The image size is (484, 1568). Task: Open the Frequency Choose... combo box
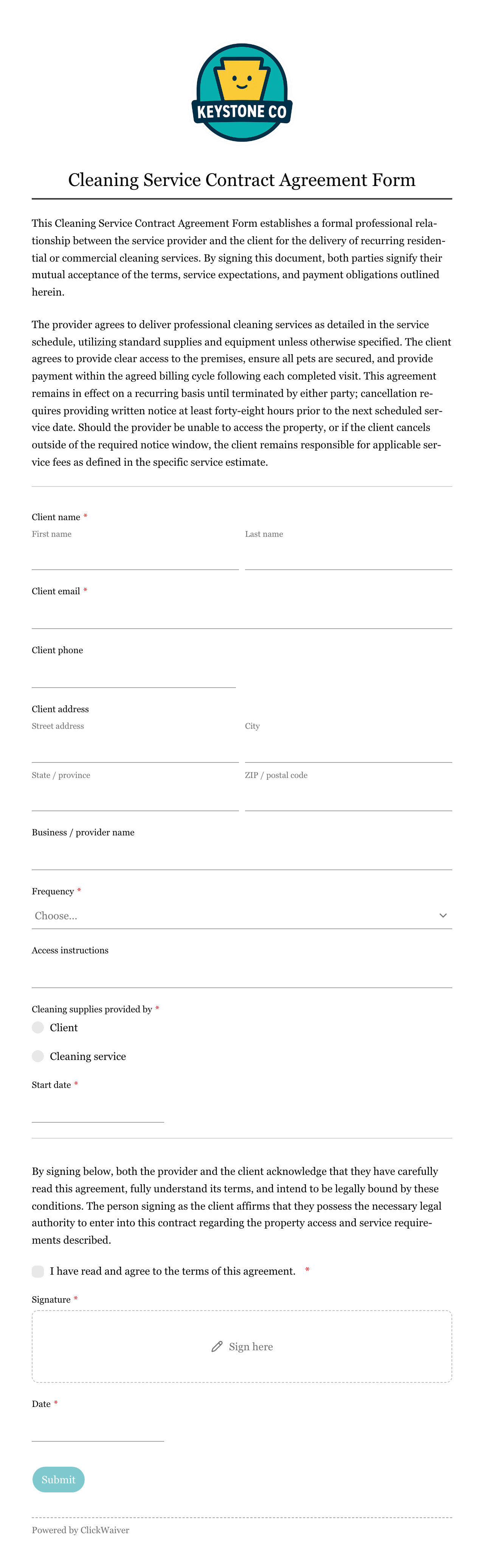pos(242,916)
